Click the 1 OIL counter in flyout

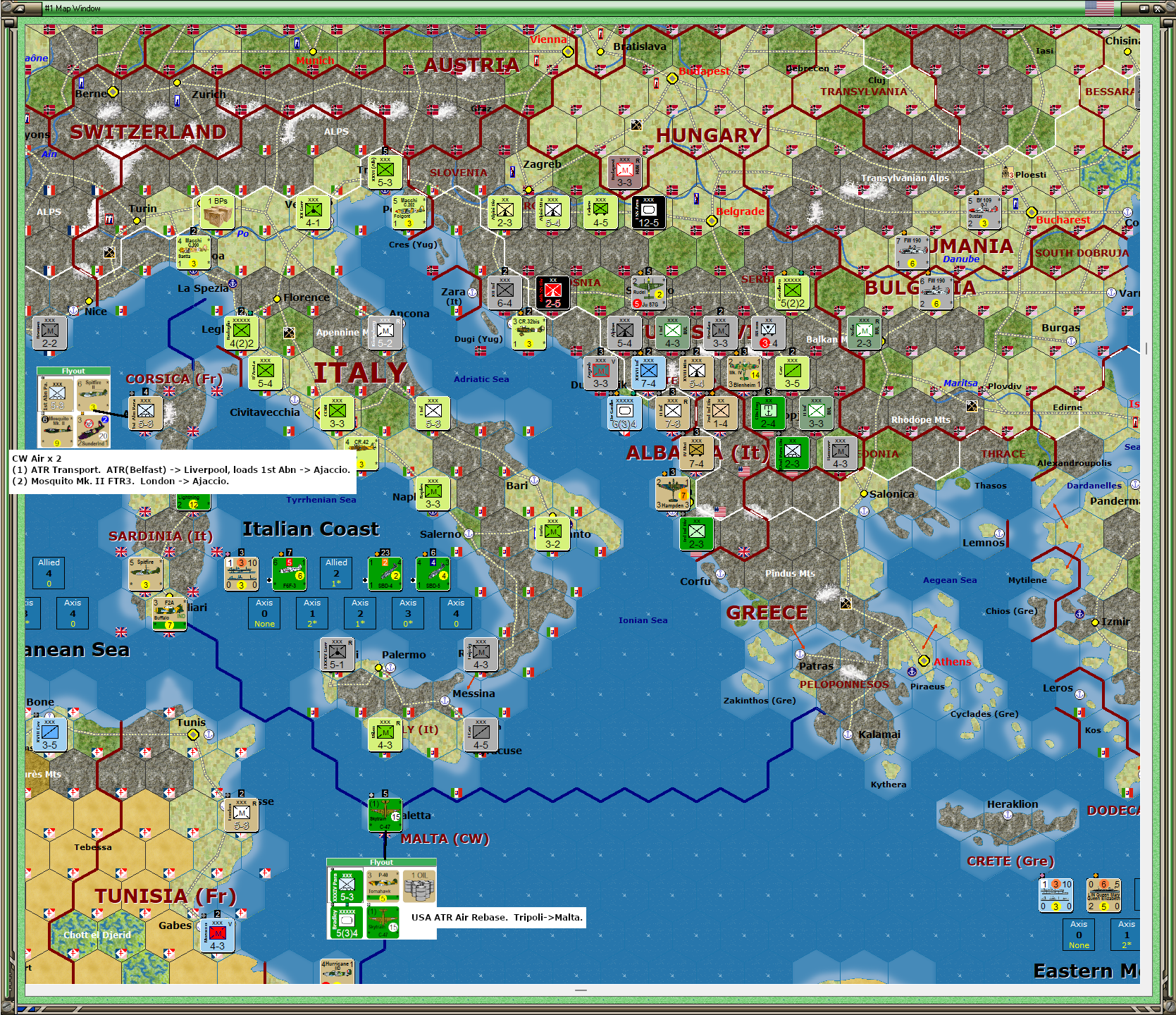(x=419, y=885)
